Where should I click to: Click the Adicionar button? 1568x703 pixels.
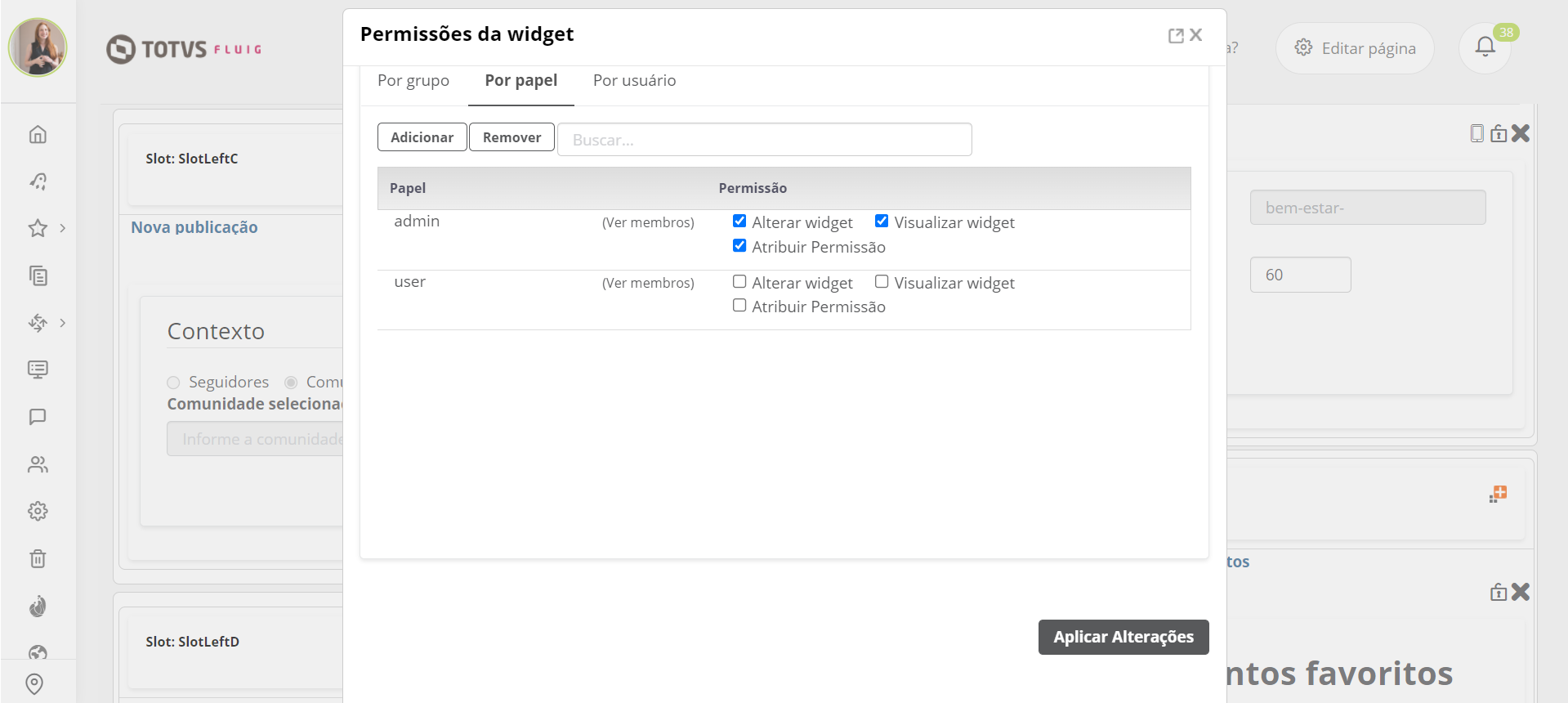coord(422,137)
